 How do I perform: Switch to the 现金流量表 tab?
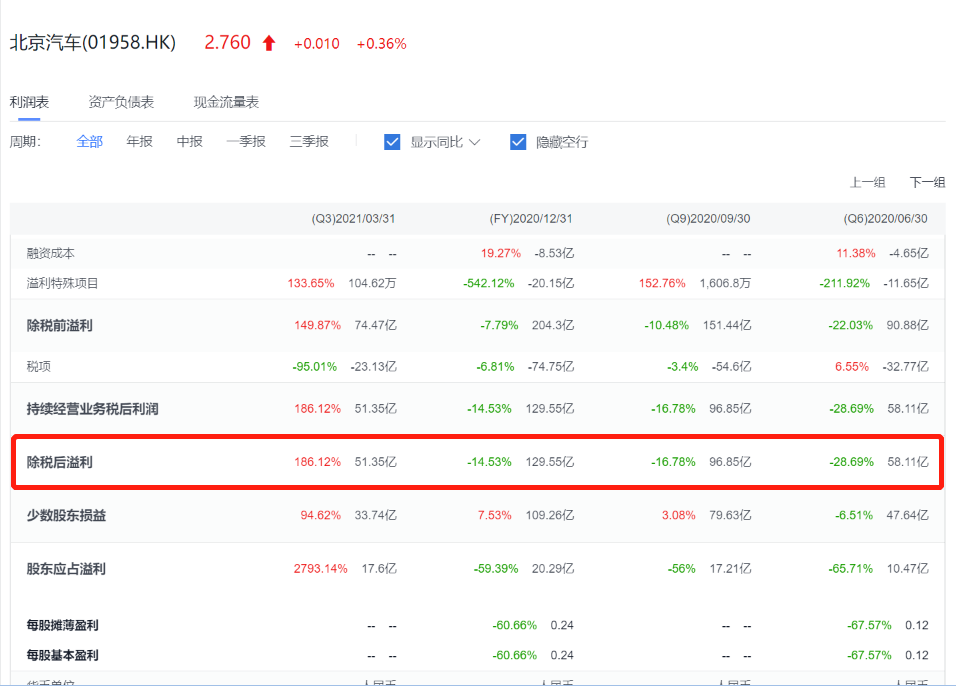(x=226, y=102)
